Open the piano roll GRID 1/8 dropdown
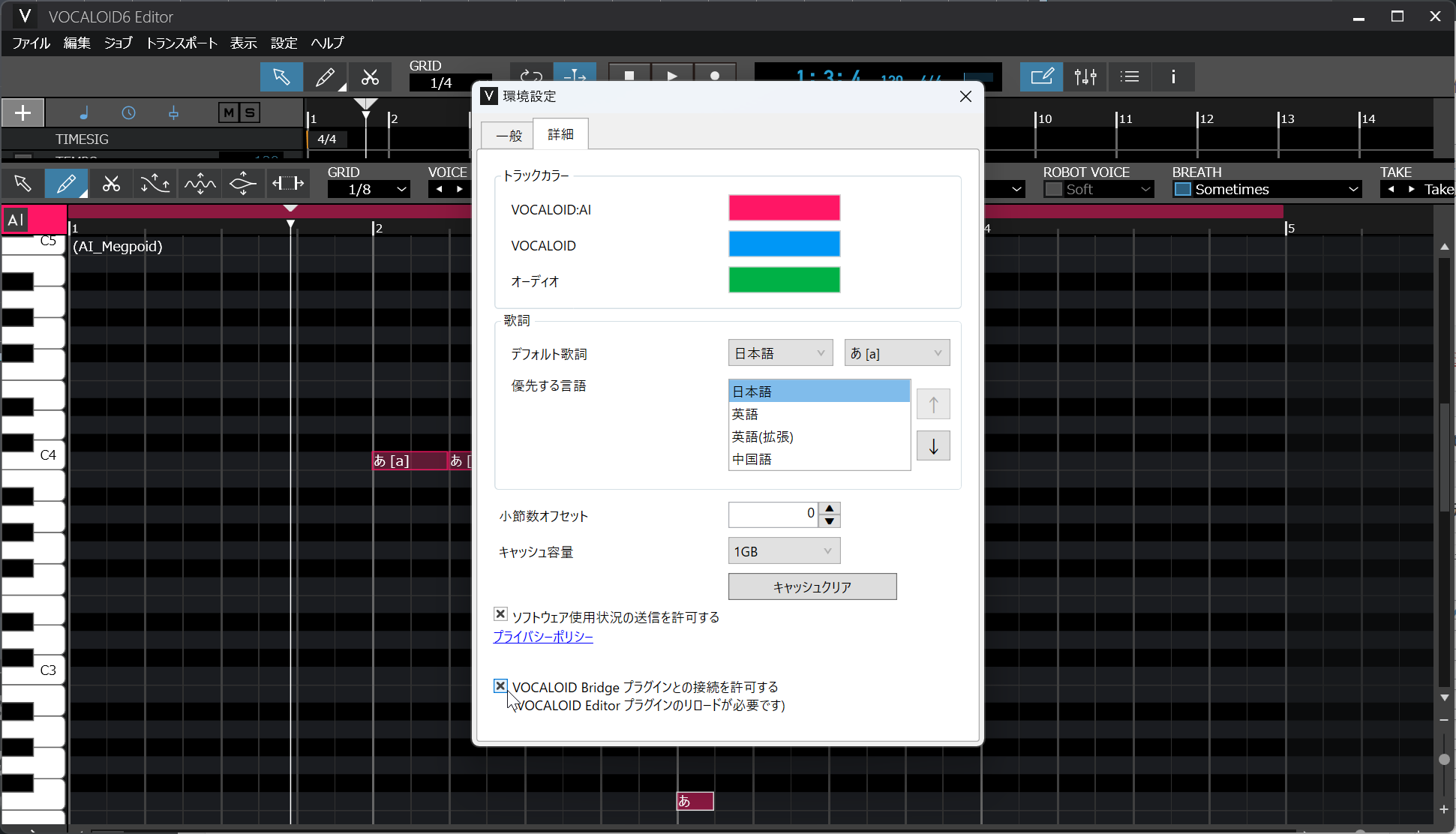Viewport: 1456px width, 834px height. pos(368,190)
